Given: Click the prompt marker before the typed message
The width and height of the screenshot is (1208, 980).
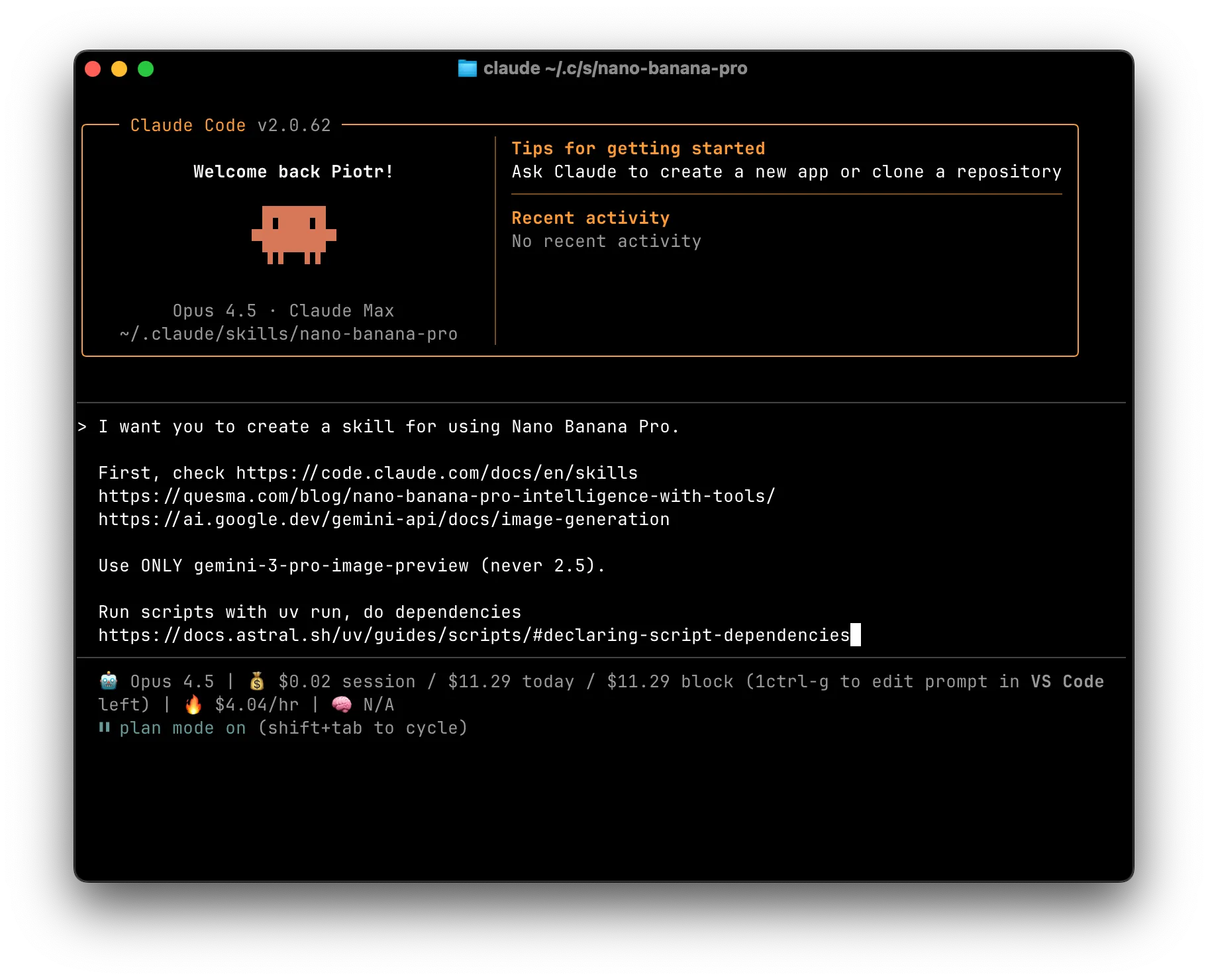Looking at the screenshot, I should click(x=83, y=426).
